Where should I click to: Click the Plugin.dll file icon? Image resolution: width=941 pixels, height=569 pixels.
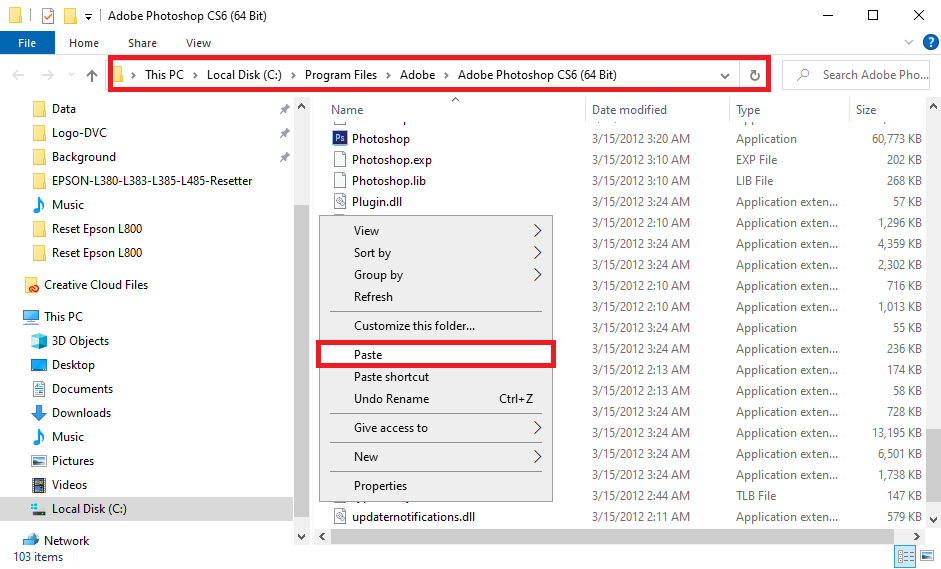[x=340, y=201]
